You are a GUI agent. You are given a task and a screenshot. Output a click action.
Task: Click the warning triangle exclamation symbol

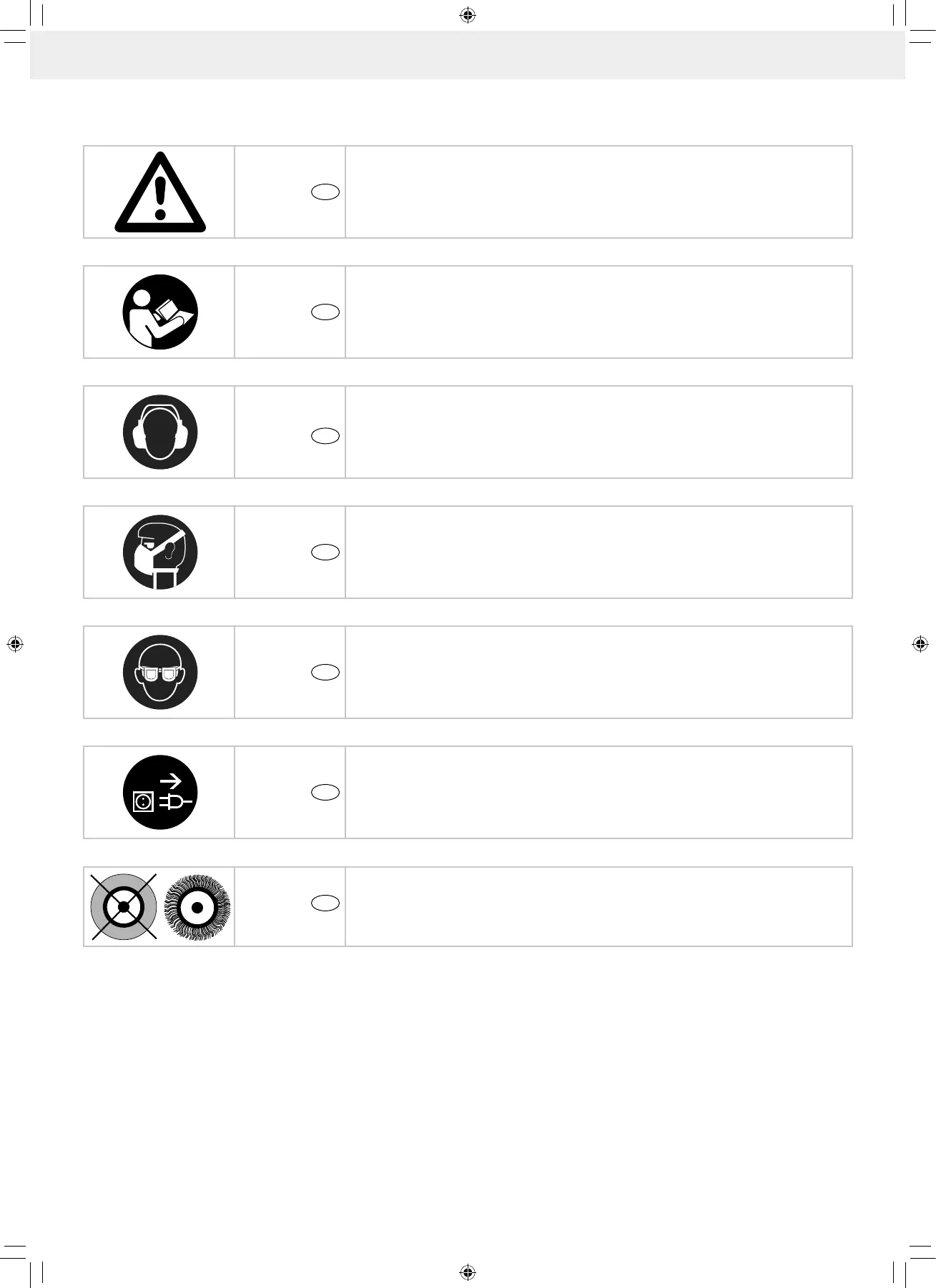160,192
